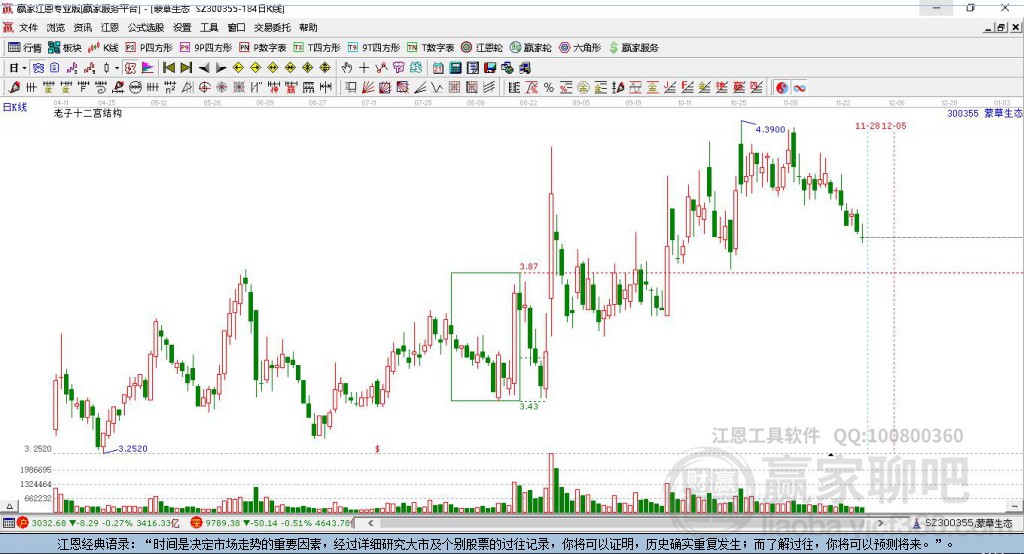The width and height of the screenshot is (1024, 554).
Task: Click the 深 index status entry
Action: (x=271, y=523)
